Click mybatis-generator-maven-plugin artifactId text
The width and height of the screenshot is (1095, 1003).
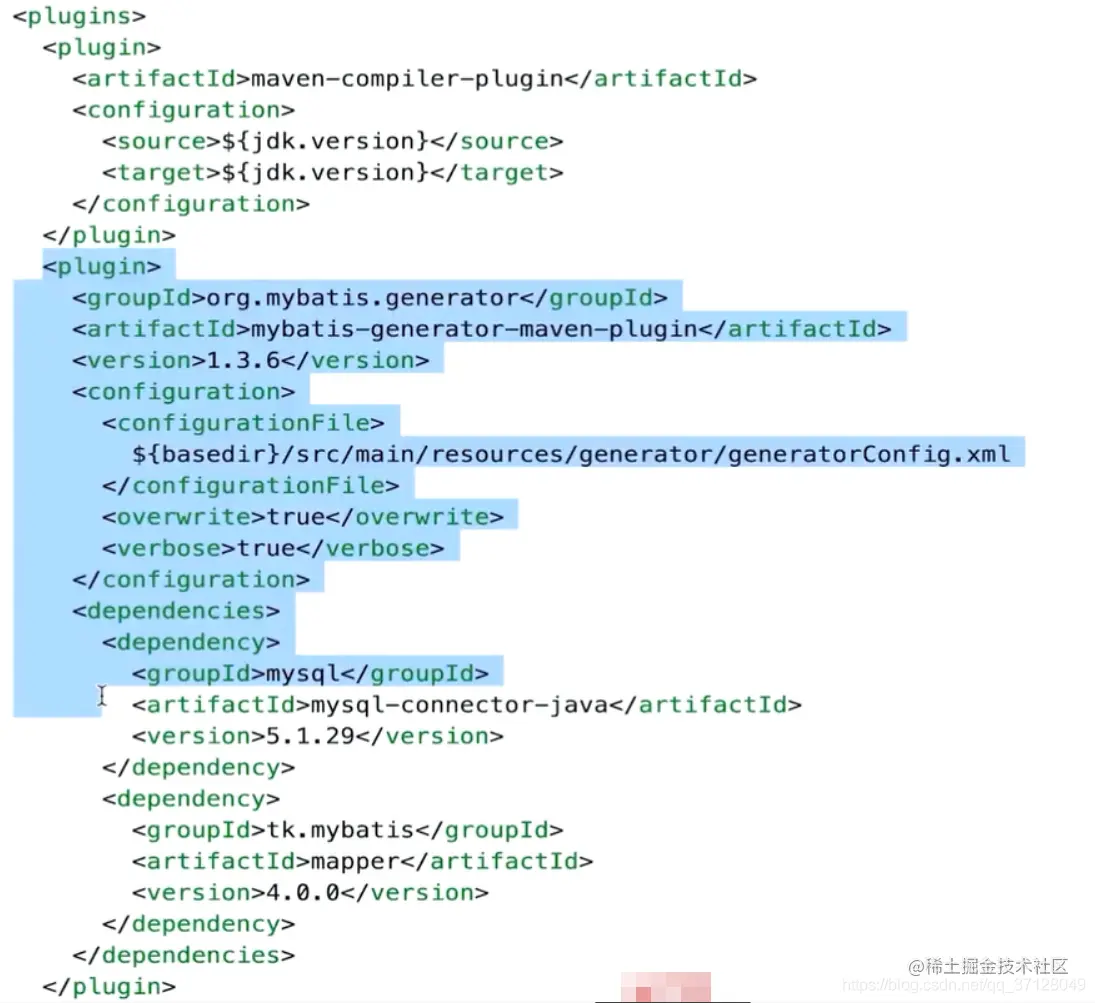474,329
